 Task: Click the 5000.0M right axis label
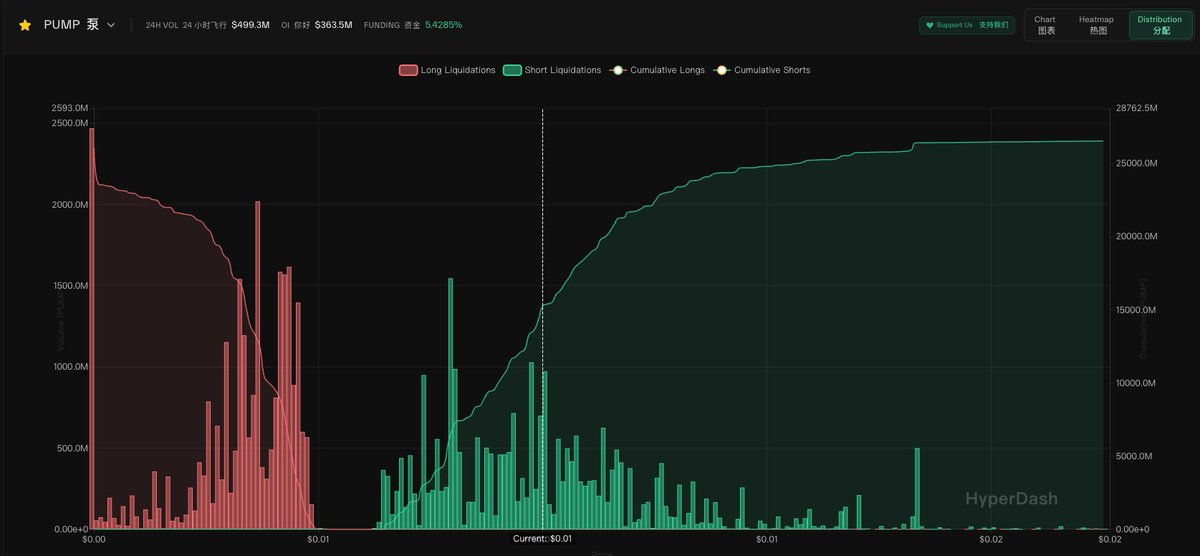click(x=1135, y=456)
